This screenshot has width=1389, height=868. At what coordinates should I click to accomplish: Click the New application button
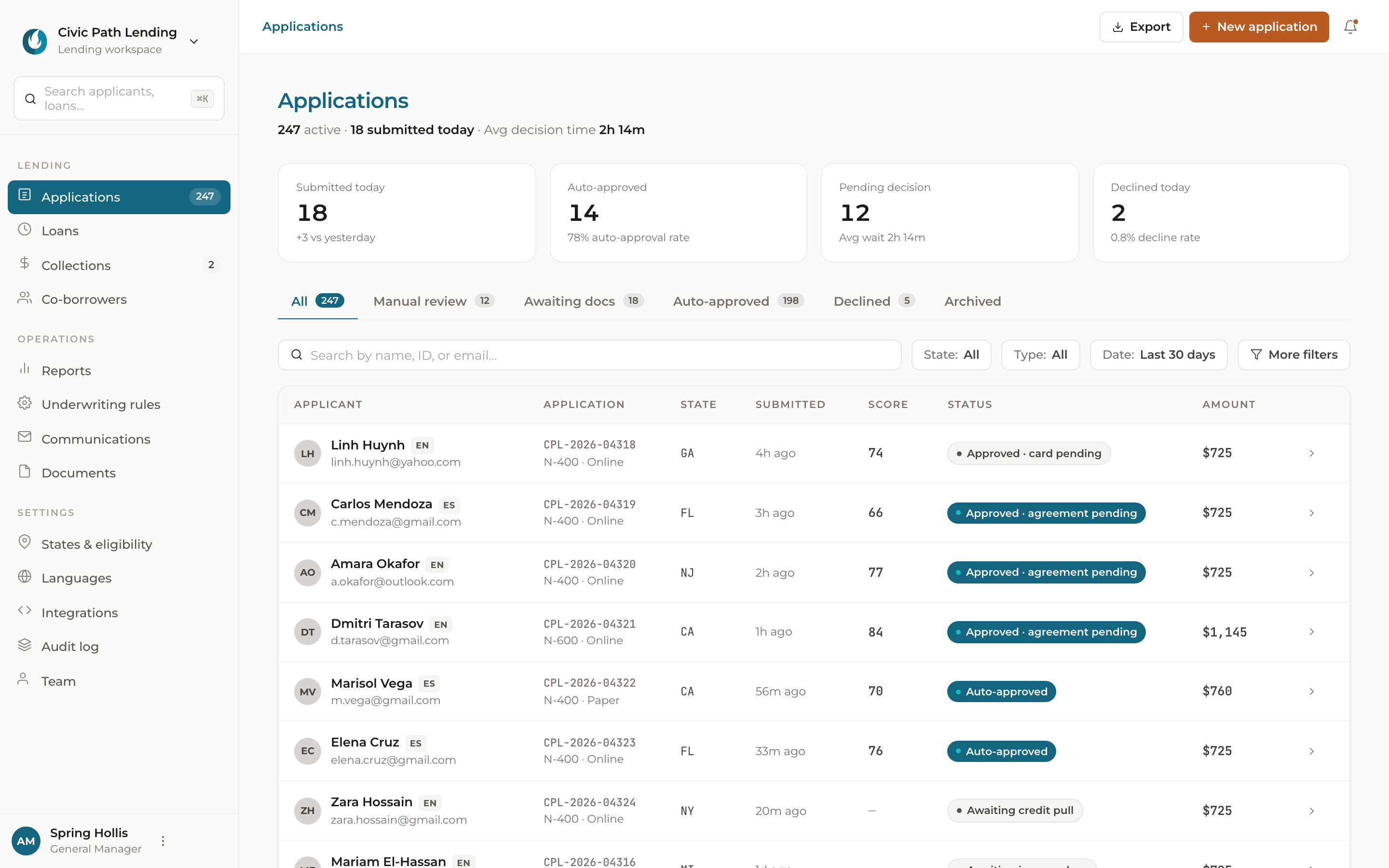pos(1259,27)
